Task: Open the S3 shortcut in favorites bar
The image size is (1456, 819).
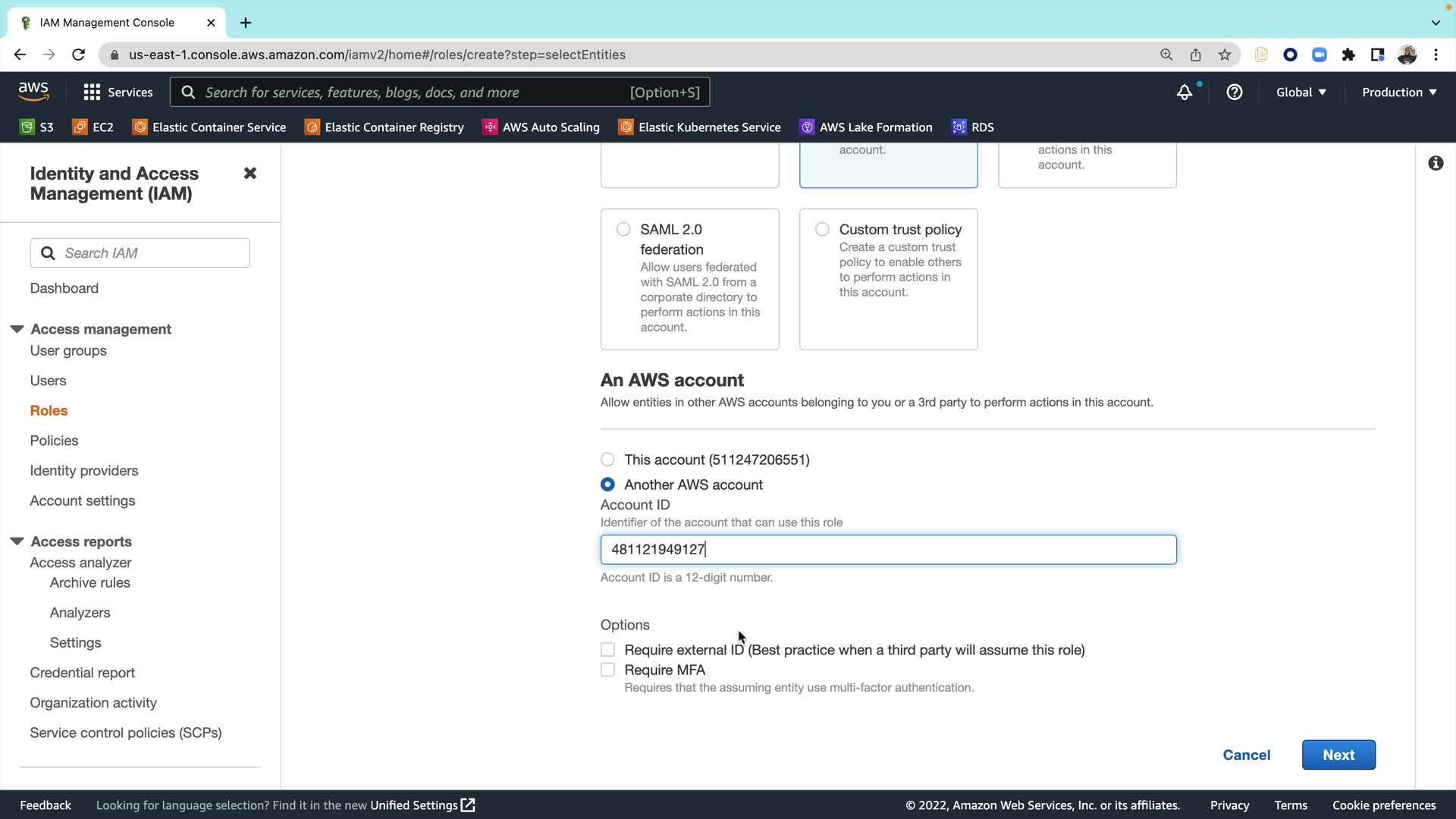Action: tap(36, 127)
